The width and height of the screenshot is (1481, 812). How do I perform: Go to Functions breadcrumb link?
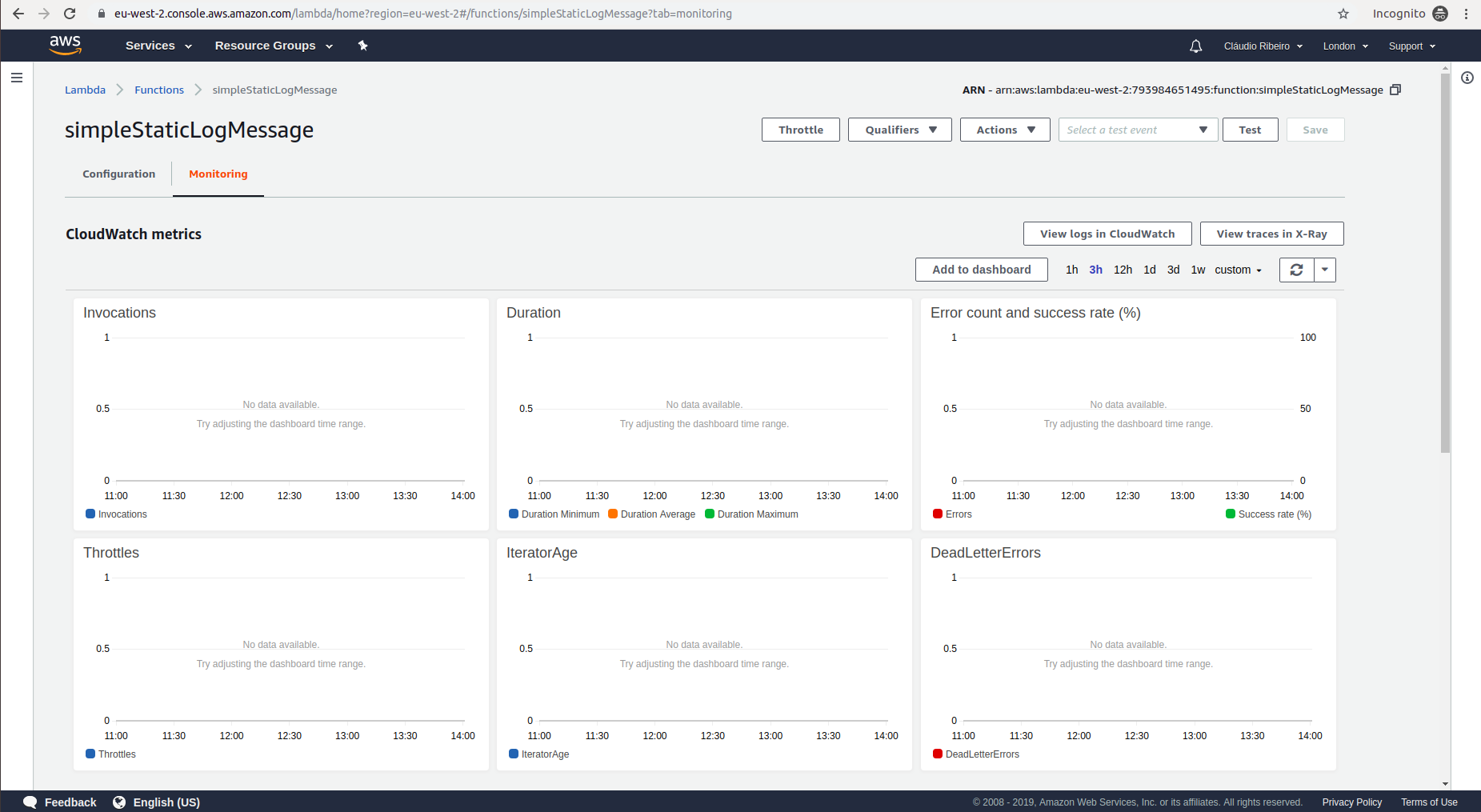(x=159, y=90)
